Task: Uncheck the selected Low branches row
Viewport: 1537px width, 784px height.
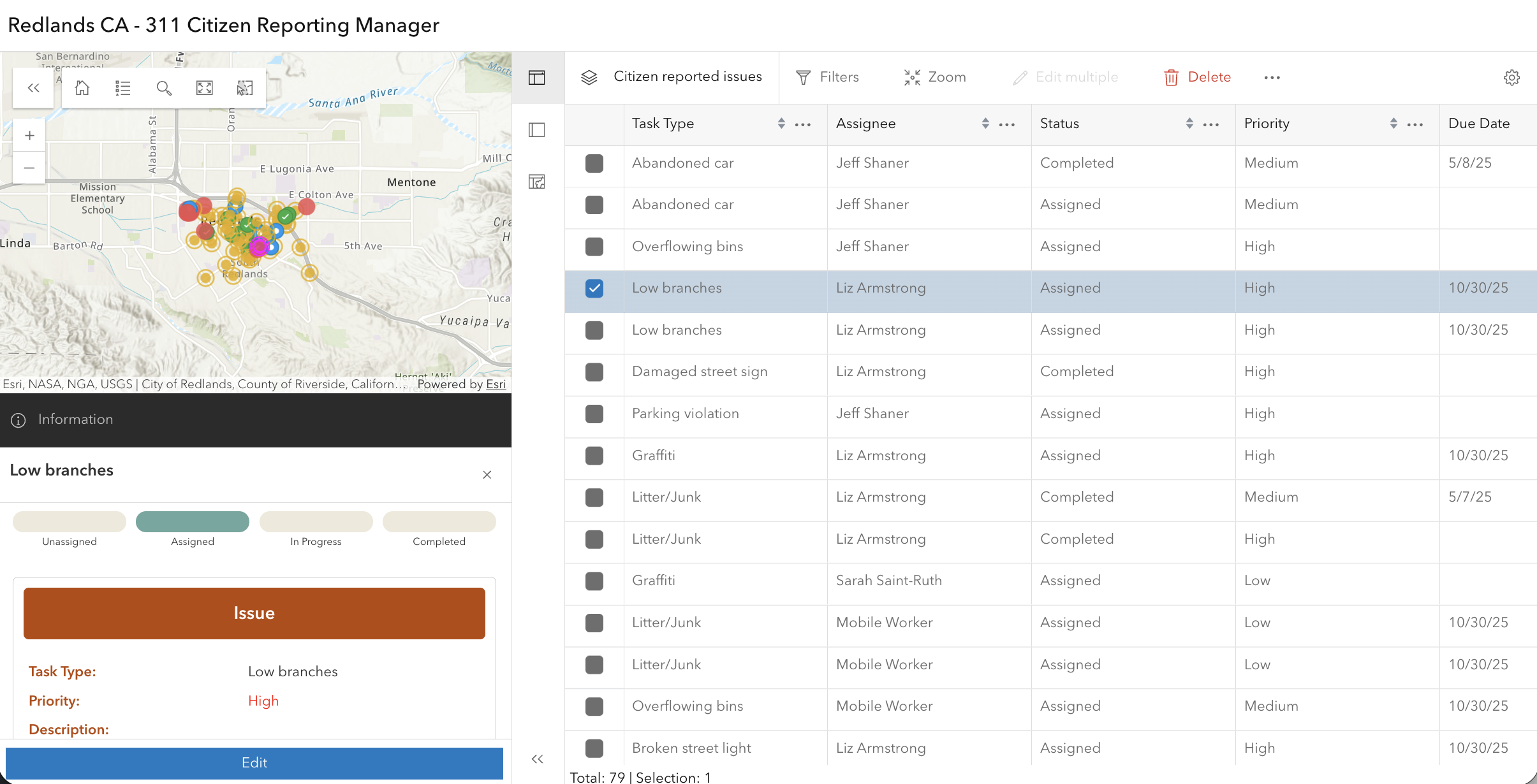Action: coord(594,288)
